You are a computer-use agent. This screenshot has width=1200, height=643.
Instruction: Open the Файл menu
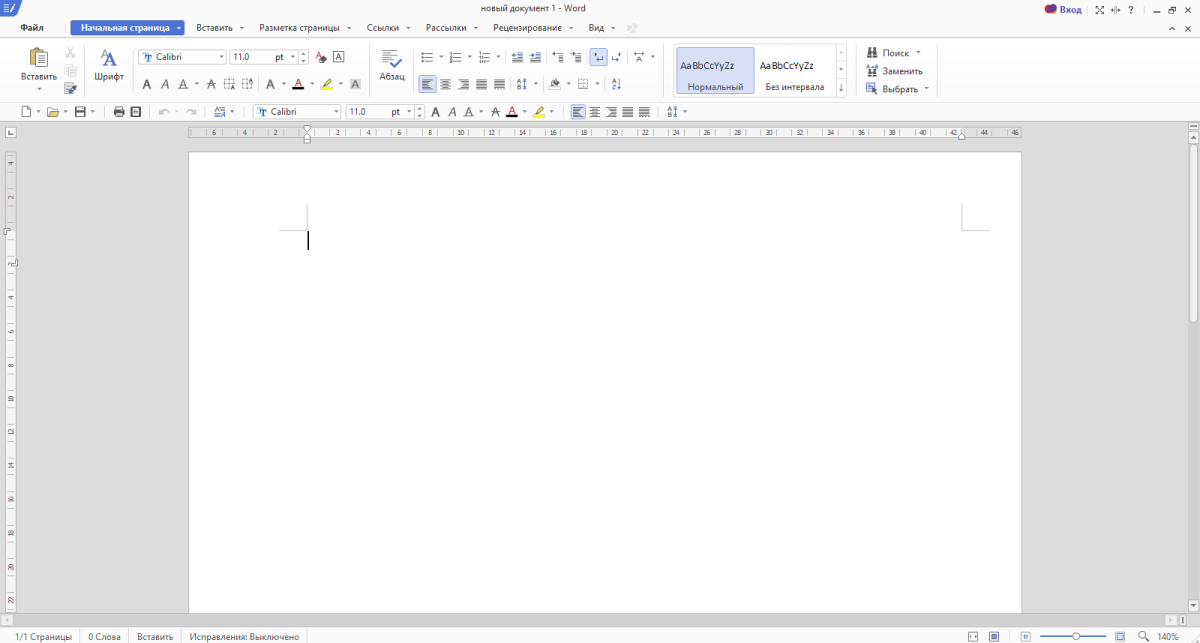32,28
